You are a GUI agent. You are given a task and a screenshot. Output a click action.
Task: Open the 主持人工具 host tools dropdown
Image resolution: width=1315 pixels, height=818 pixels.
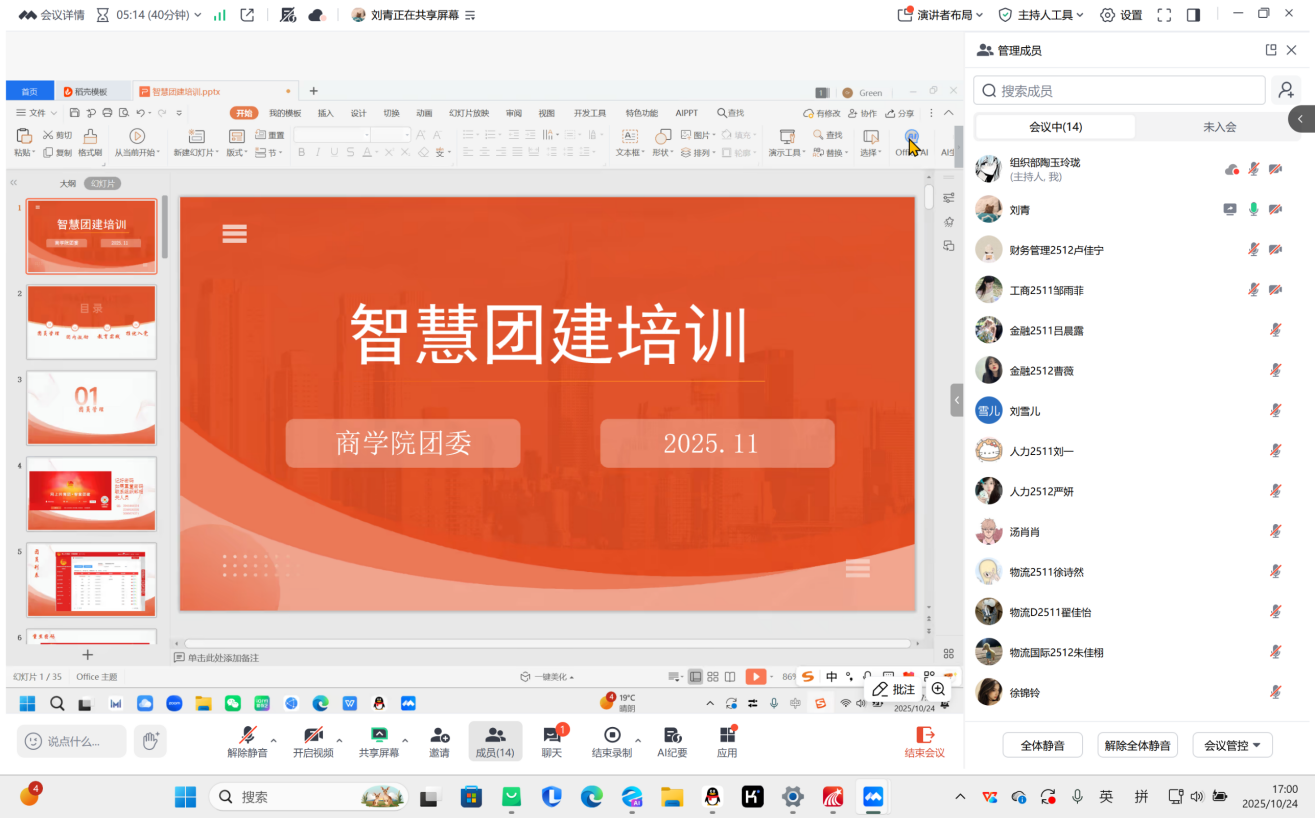click(x=1043, y=15)
